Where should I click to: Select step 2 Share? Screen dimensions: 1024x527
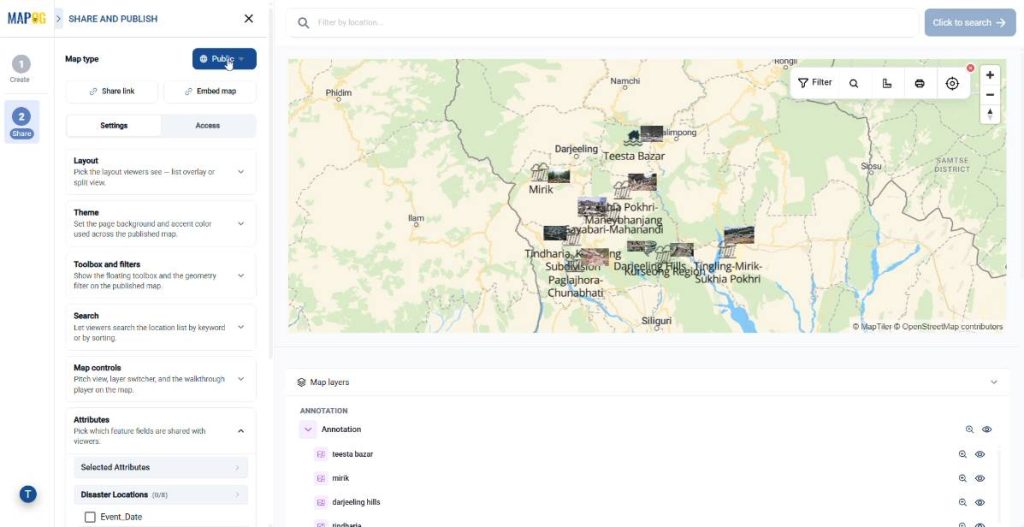[x=22, y=122]
